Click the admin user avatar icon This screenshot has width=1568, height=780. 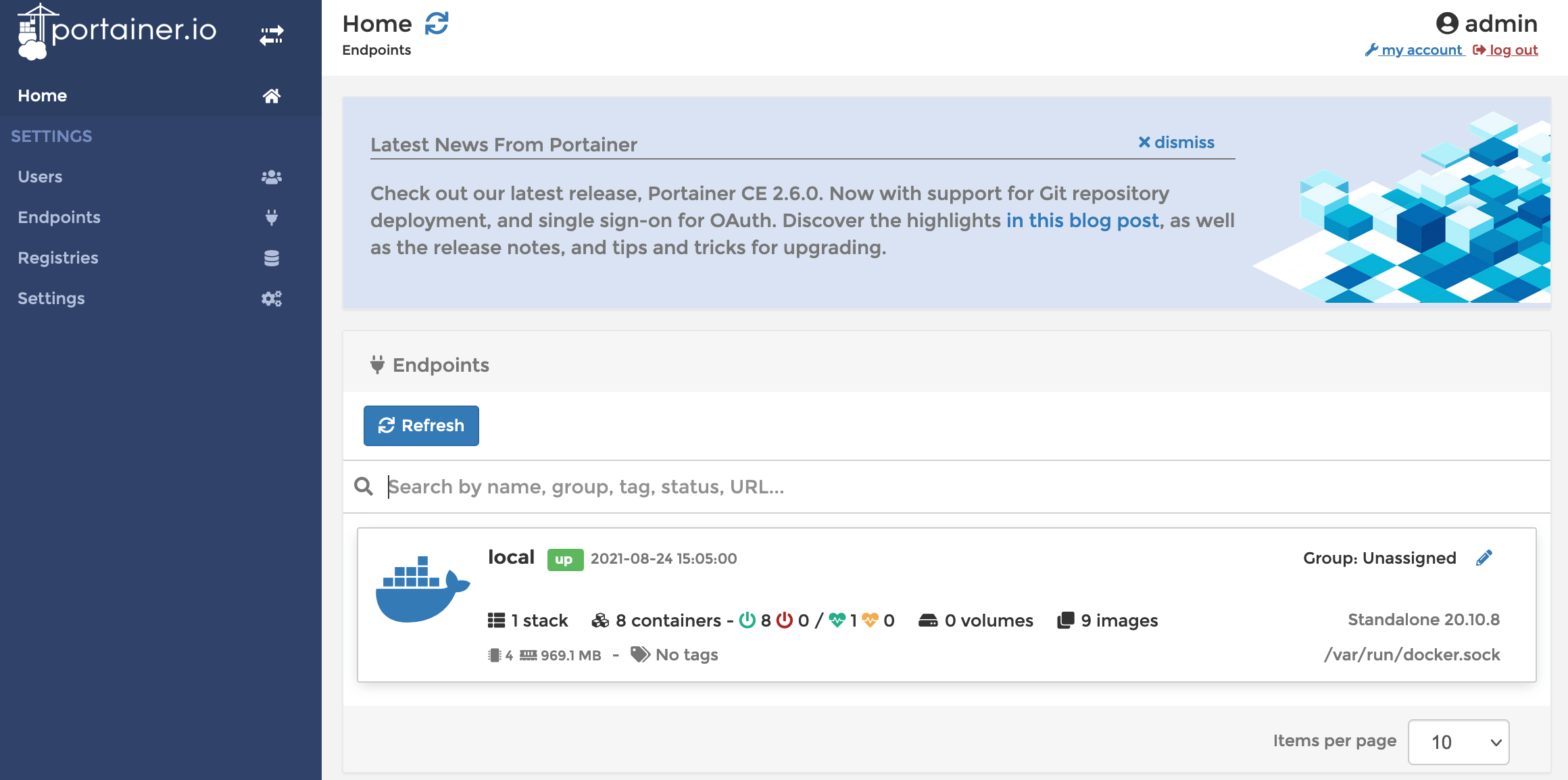coord(1447,24)
